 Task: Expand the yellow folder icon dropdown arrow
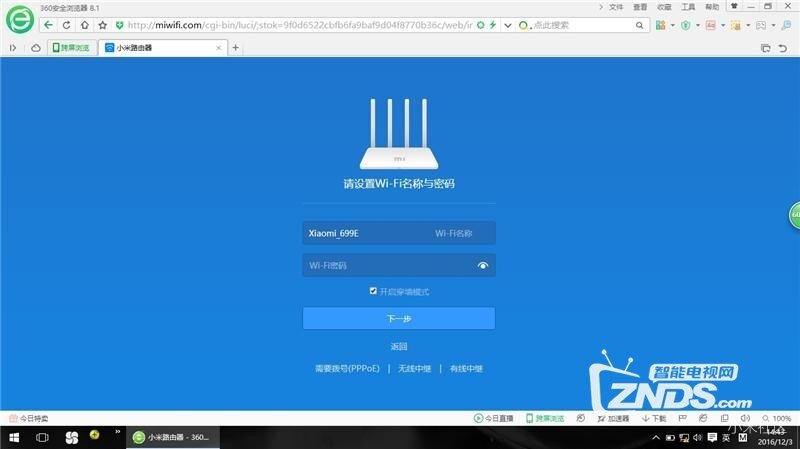(x=748, y=25)
